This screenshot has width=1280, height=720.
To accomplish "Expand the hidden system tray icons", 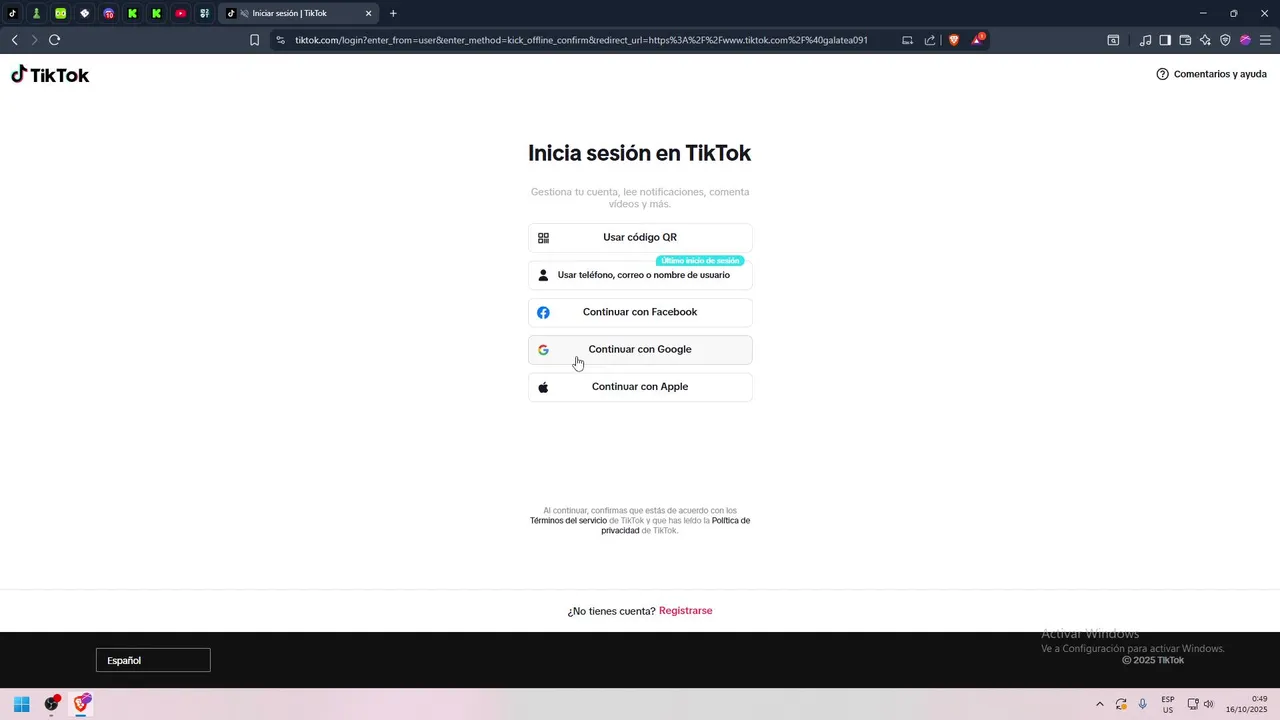I will 1100,704.
